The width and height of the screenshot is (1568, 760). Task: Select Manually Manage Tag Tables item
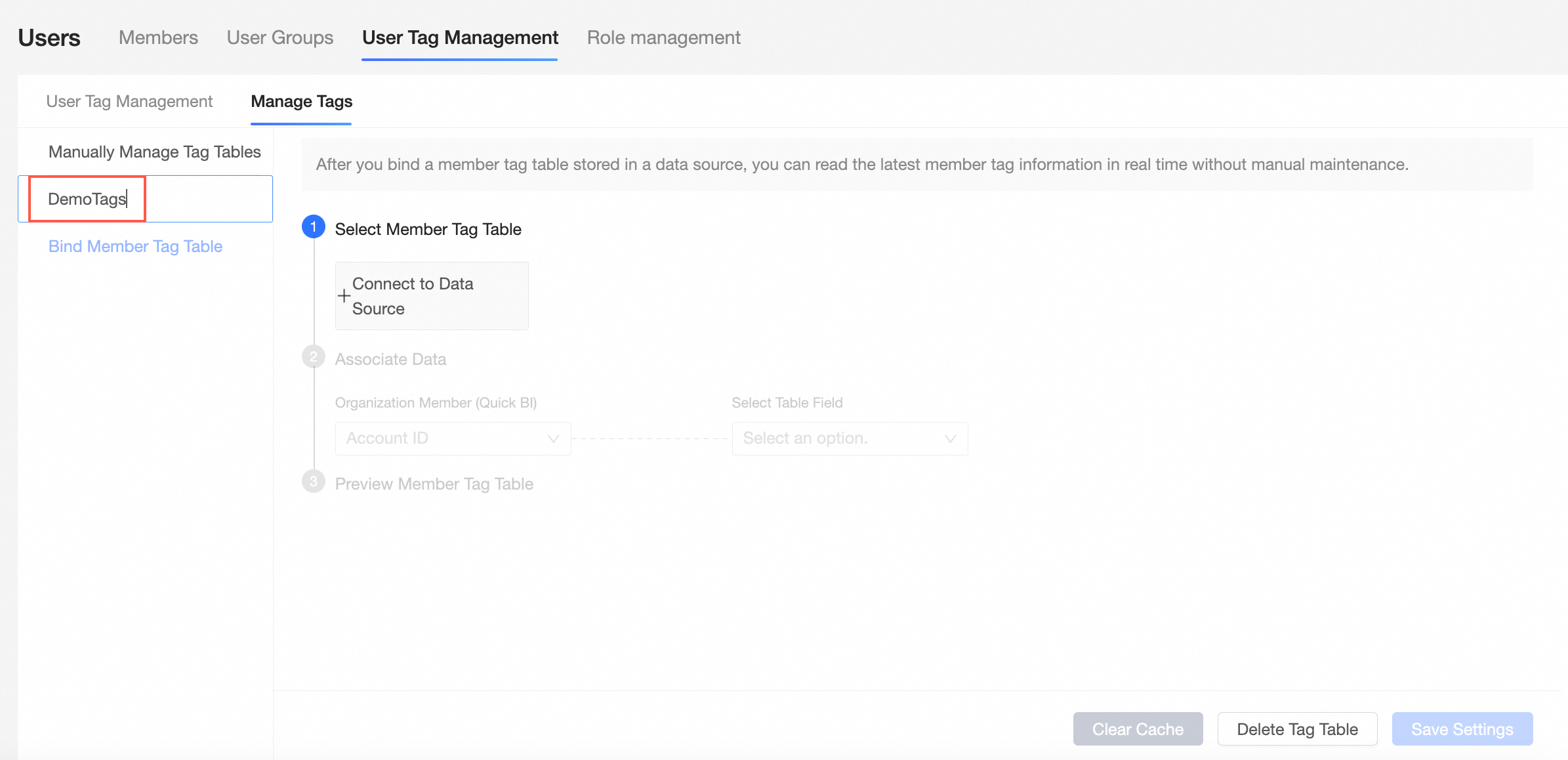[x=154, y=152]
